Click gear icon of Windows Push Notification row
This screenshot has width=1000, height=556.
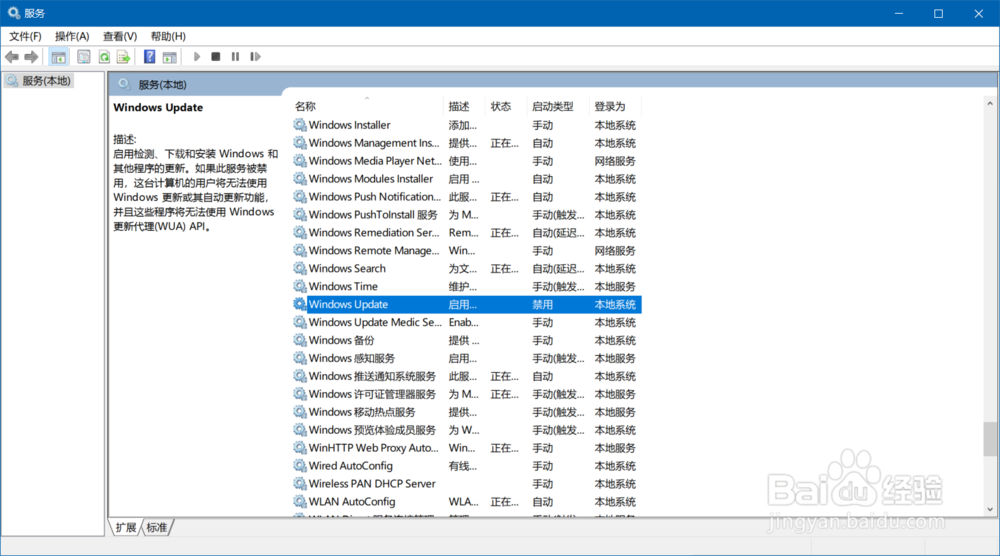point(300,196)
